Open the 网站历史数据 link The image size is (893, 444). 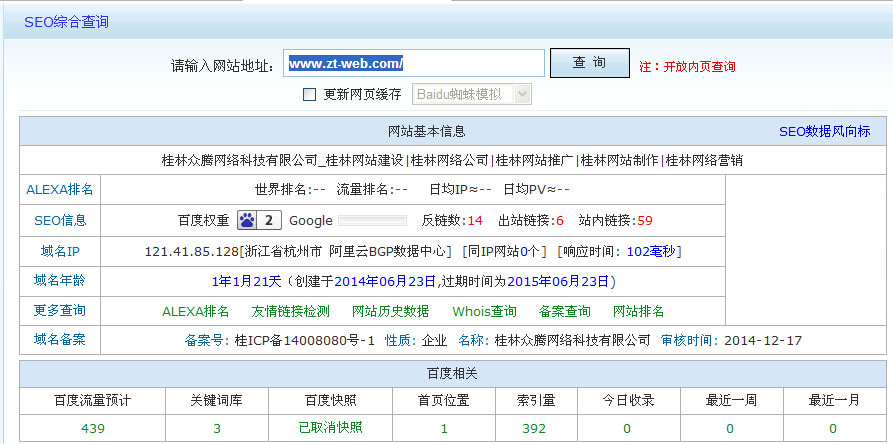(391, 311)
